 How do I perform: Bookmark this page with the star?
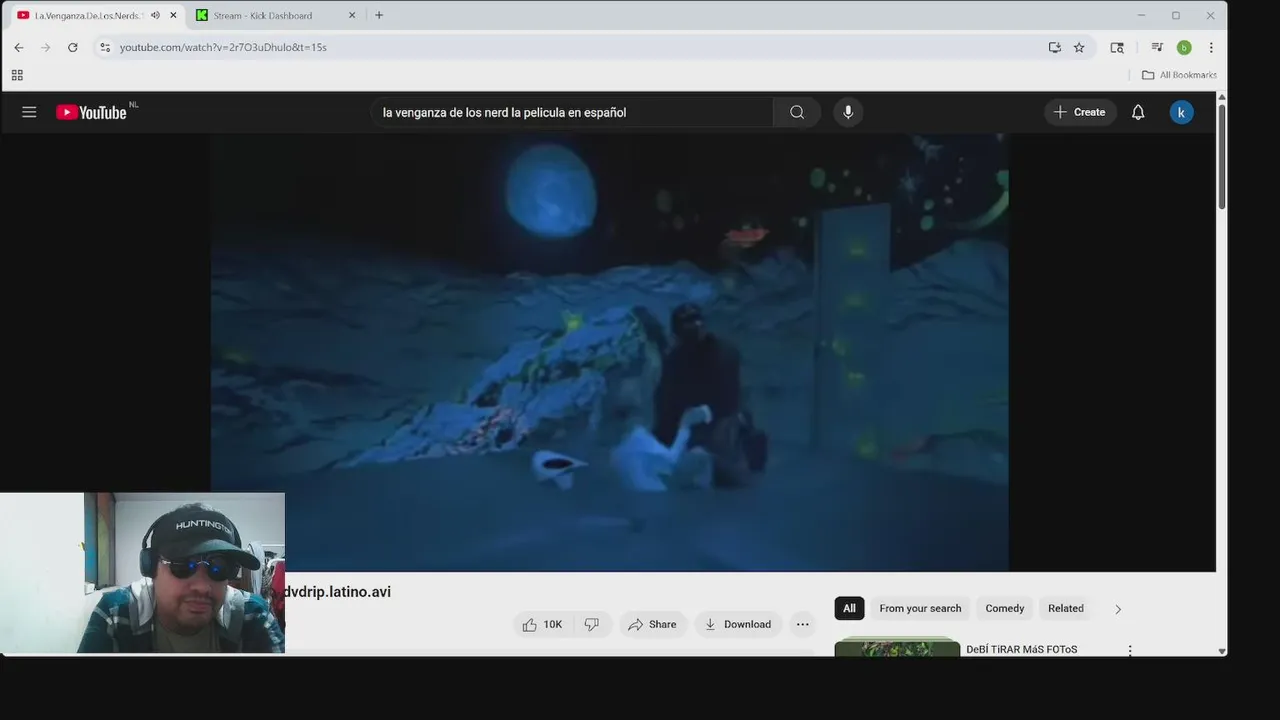tap(1079, 47)
